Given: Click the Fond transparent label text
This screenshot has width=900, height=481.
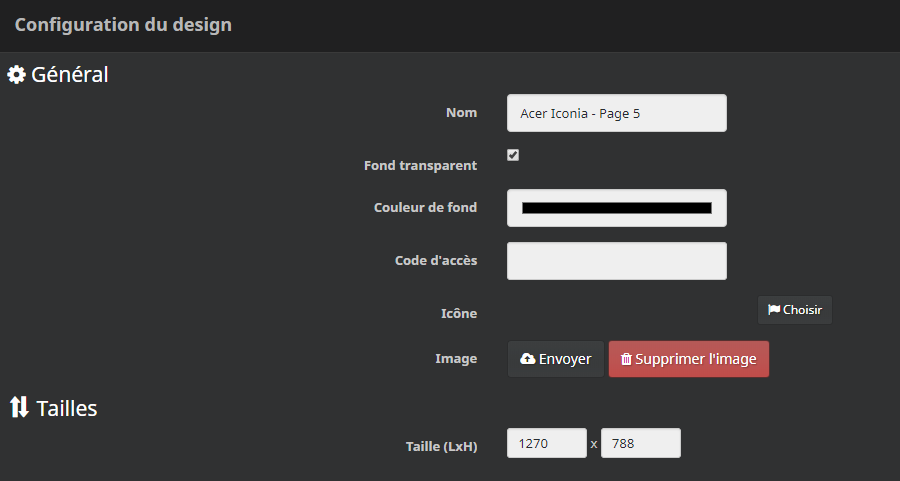Looking at the screenshot, I should tap(420, 165).
